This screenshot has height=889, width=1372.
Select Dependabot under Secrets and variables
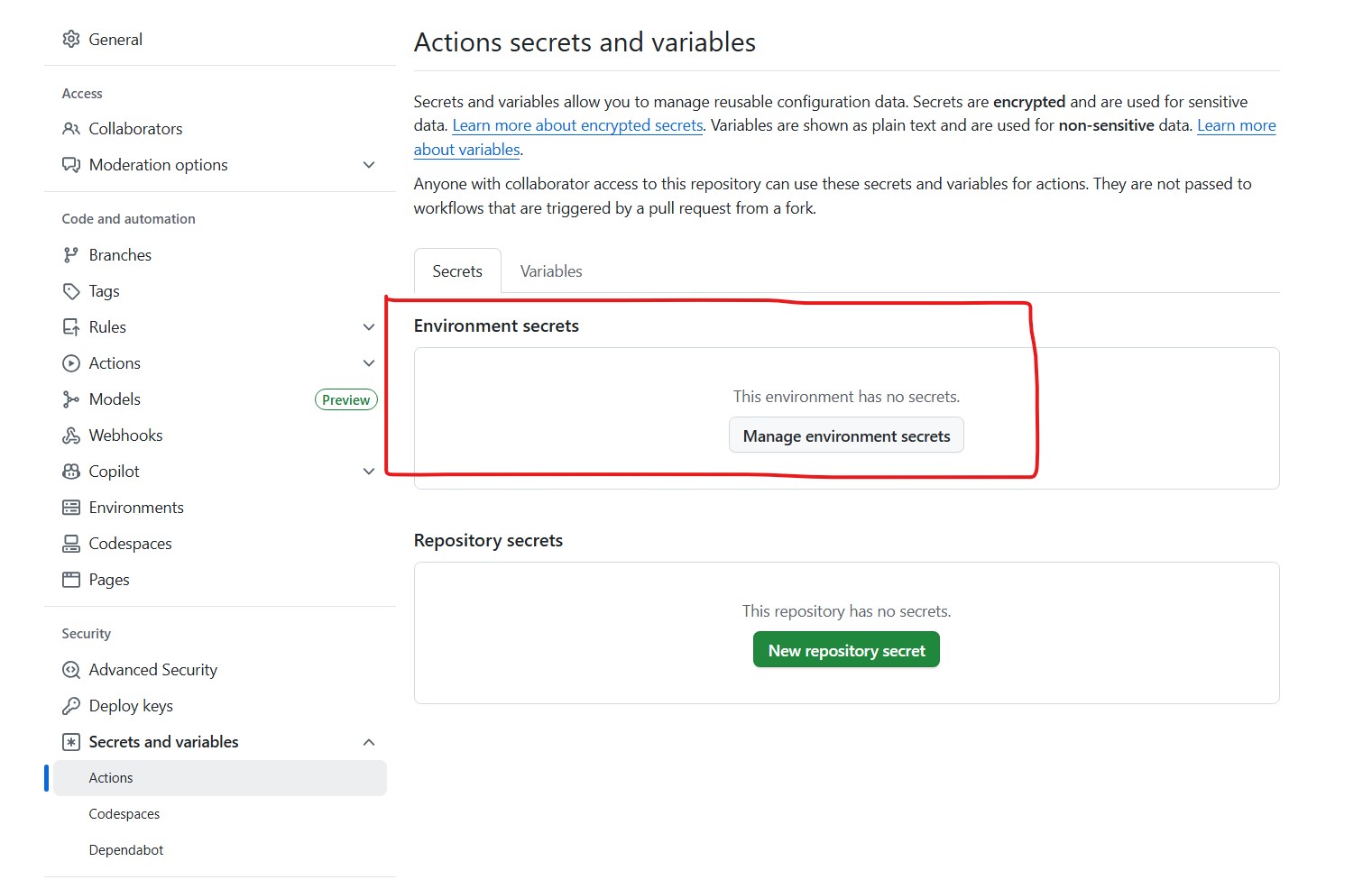click(126, 850)
